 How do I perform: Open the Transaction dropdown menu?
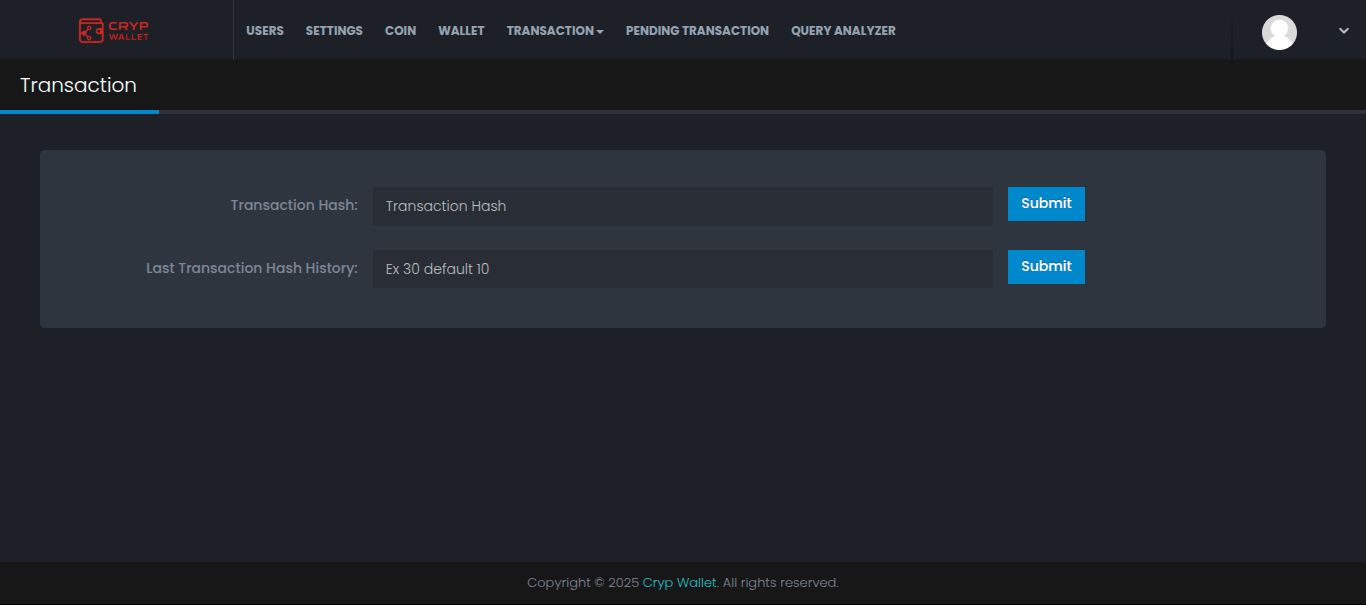coord(555,31)
